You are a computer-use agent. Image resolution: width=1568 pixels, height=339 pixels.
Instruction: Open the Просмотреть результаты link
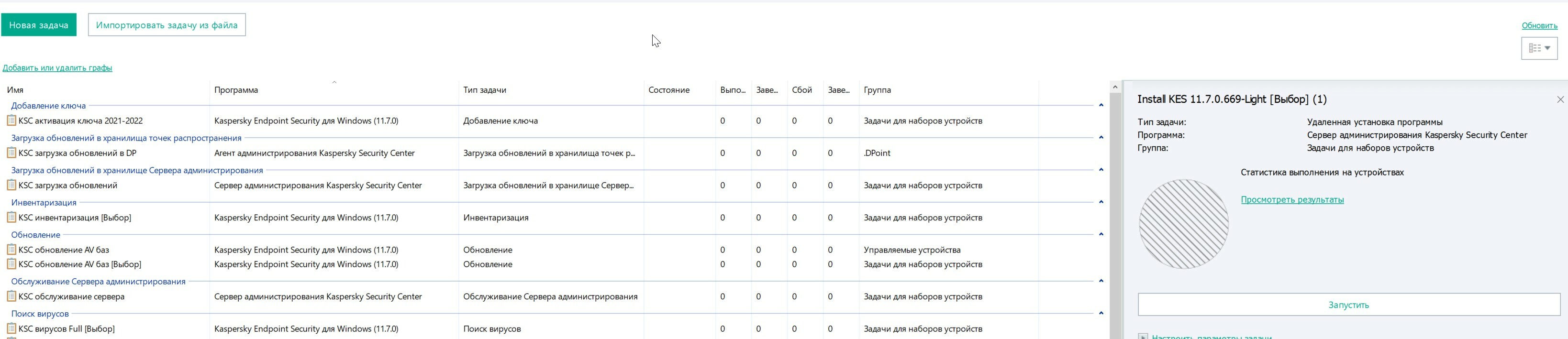1292,200
